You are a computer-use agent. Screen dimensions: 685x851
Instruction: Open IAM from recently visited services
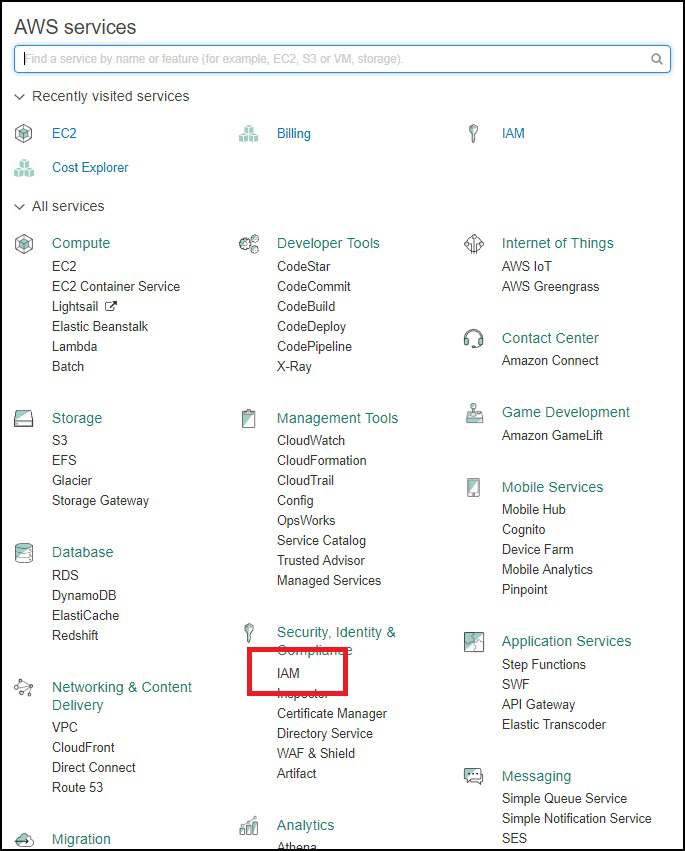(513, 134)
